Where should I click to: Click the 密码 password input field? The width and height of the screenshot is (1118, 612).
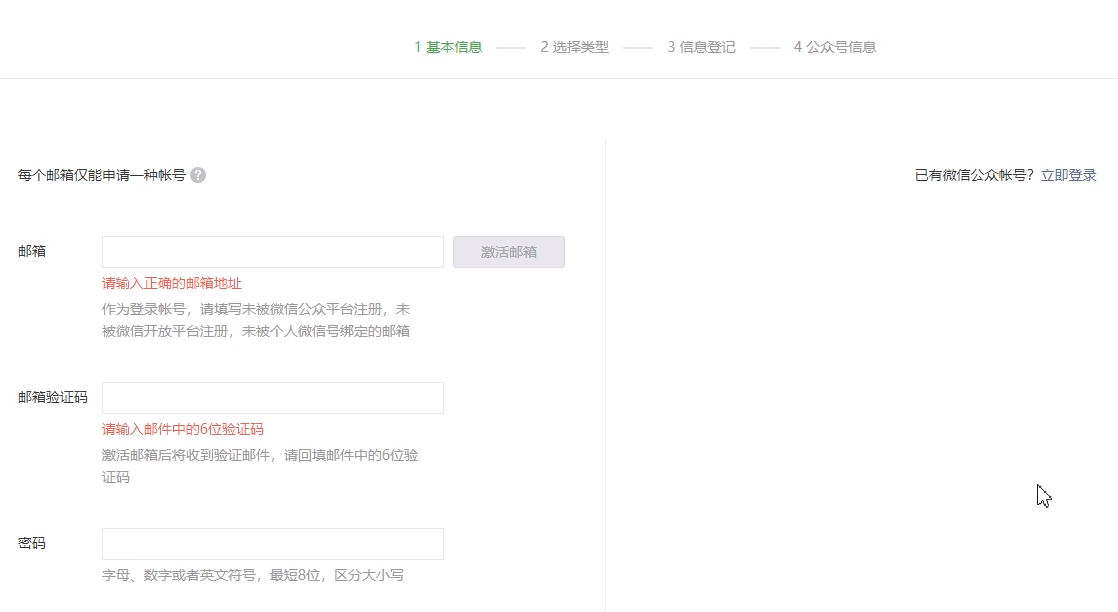click(272, 543)
